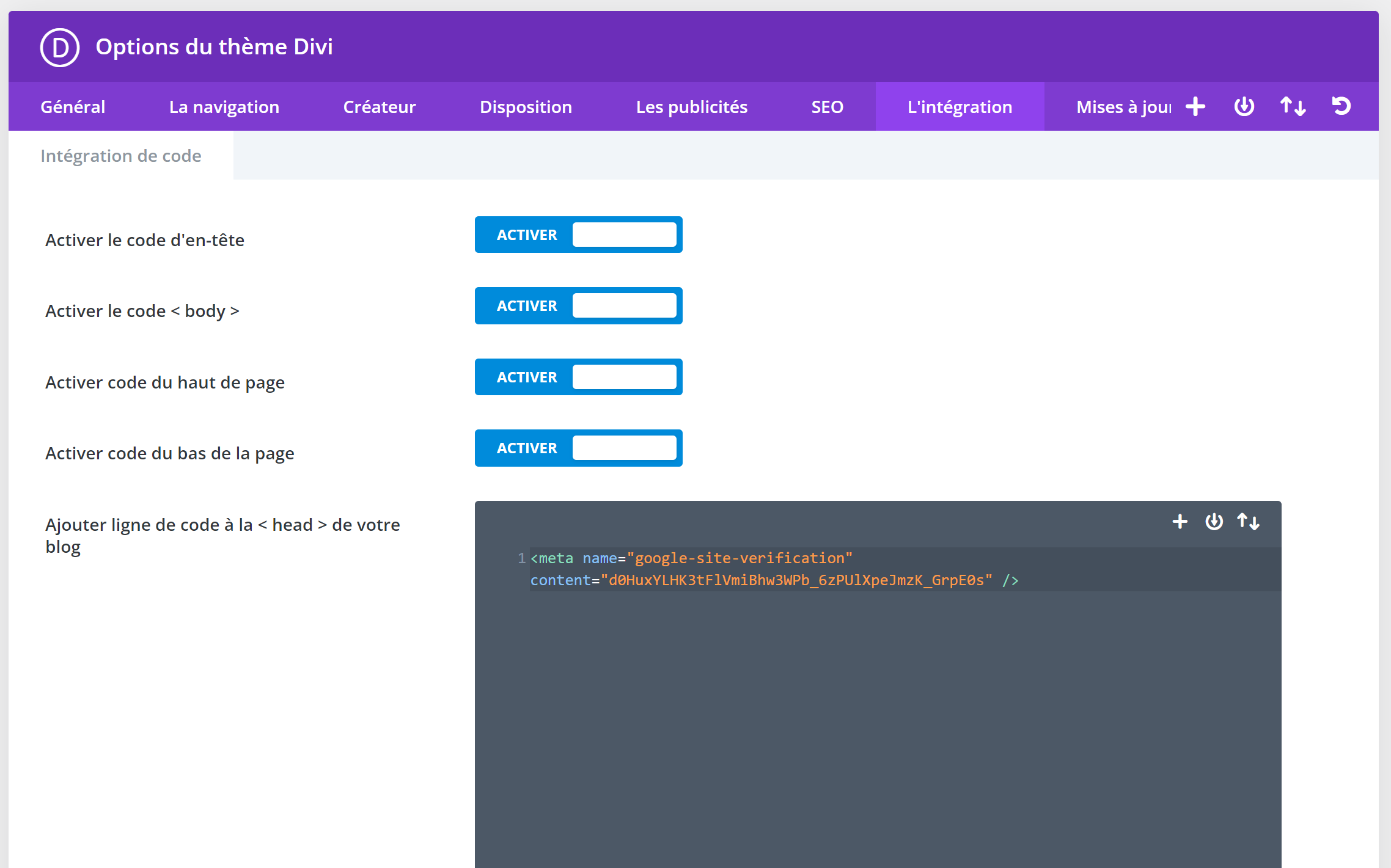Toggle the 'Activer le code < body >' switch
The width and height of the screenshot is (1391, 868).
click(578, 305)
